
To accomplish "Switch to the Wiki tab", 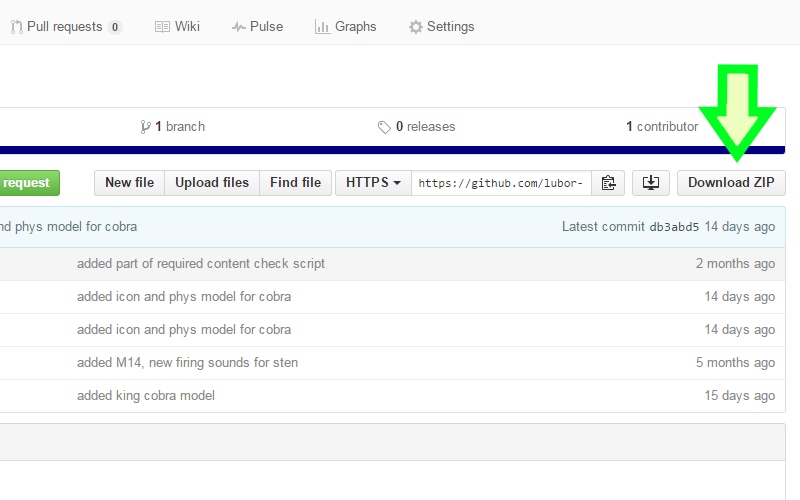I will 187,27.
